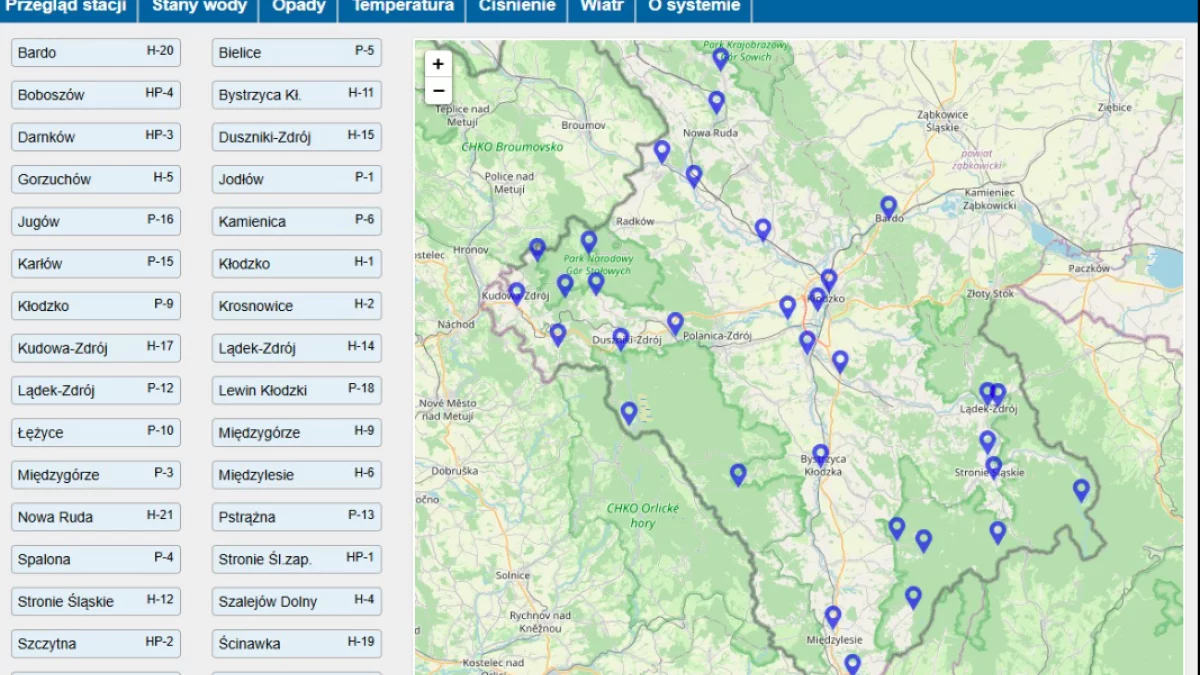
Task: Zoom in on the map with plus button
Action: [x=438, y=64]
